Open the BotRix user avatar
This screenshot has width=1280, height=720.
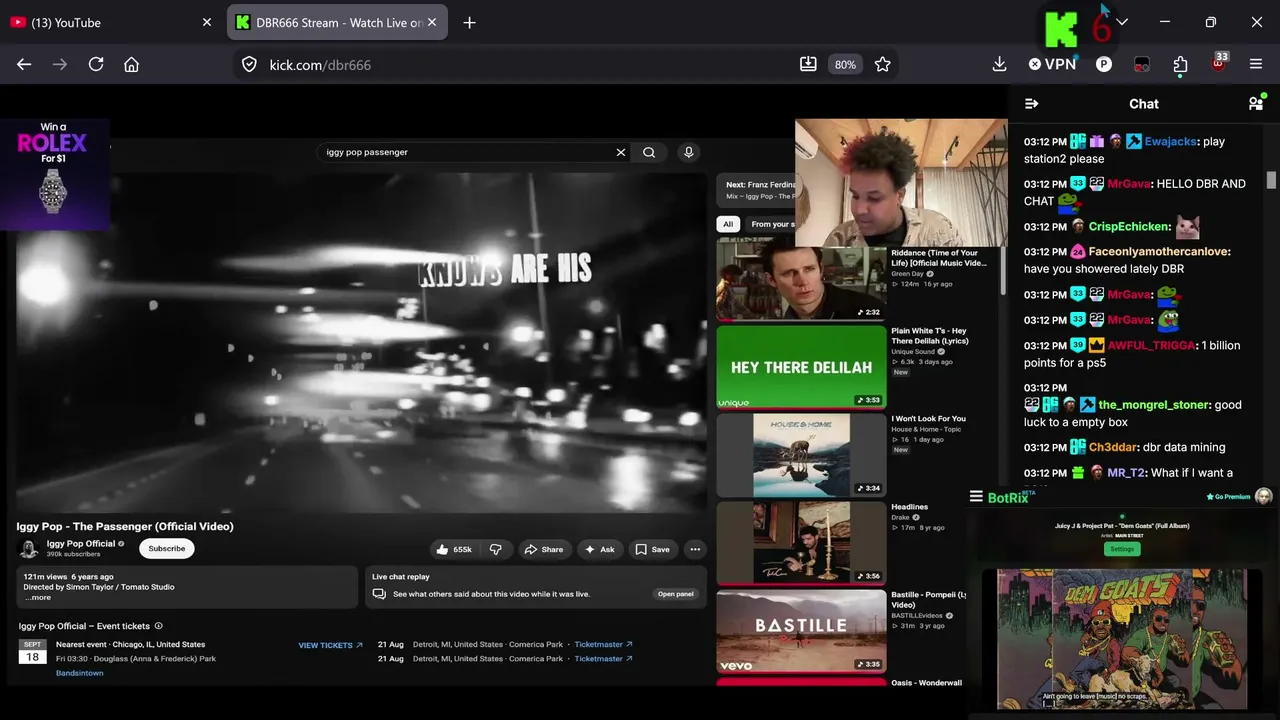[x=1264, y=497]
